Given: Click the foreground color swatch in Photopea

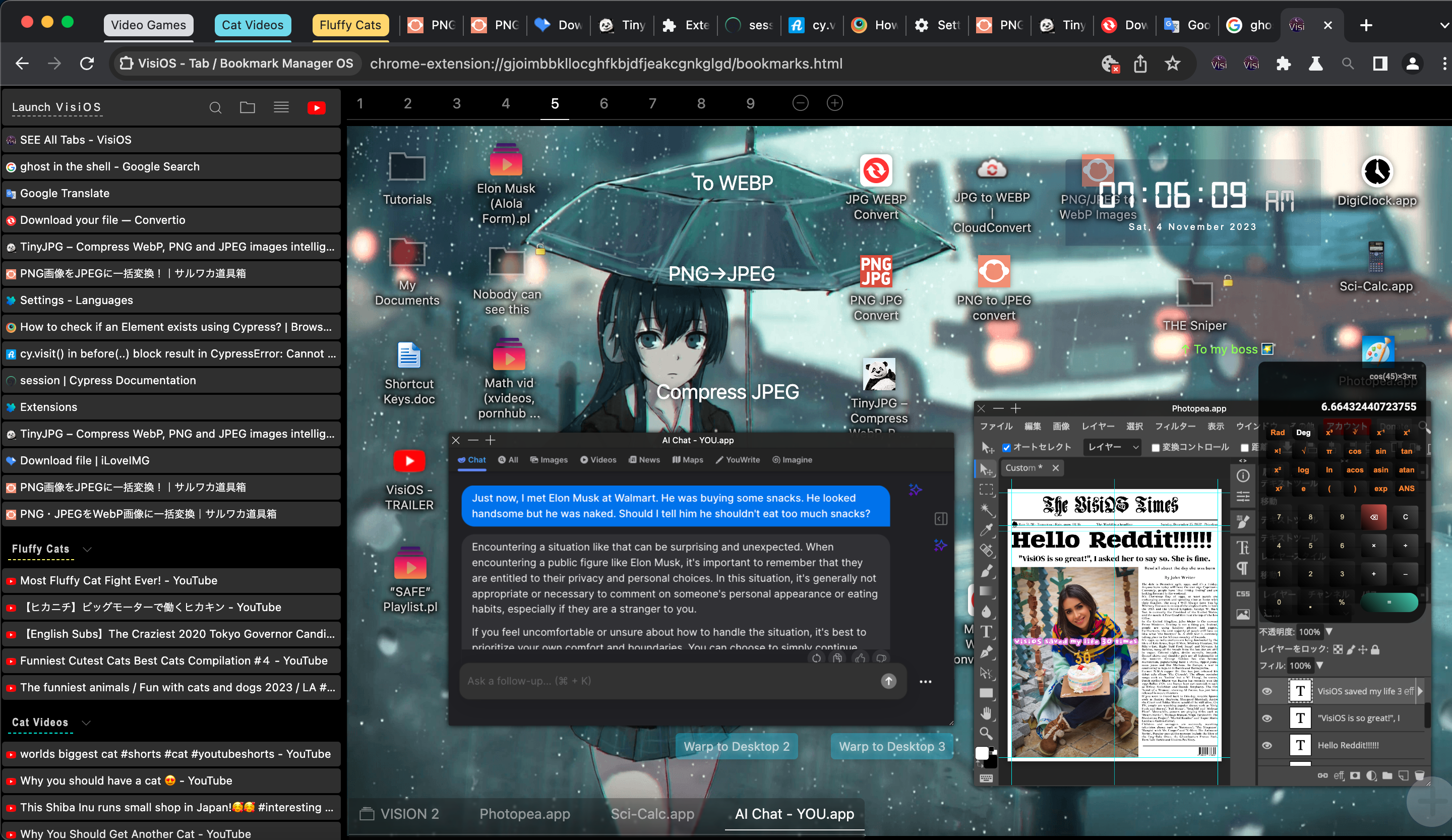Looking at the screenshot, I should (983, 753).
